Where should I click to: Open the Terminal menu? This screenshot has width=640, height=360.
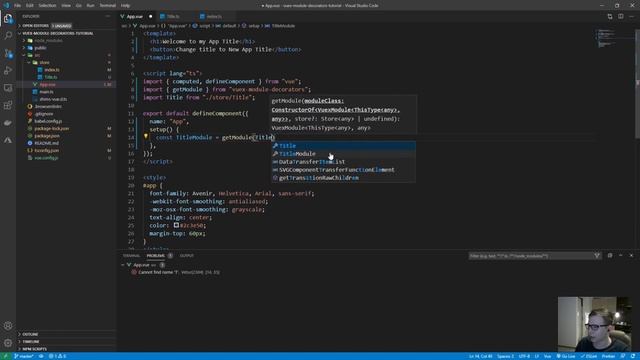tap(108, 6)
